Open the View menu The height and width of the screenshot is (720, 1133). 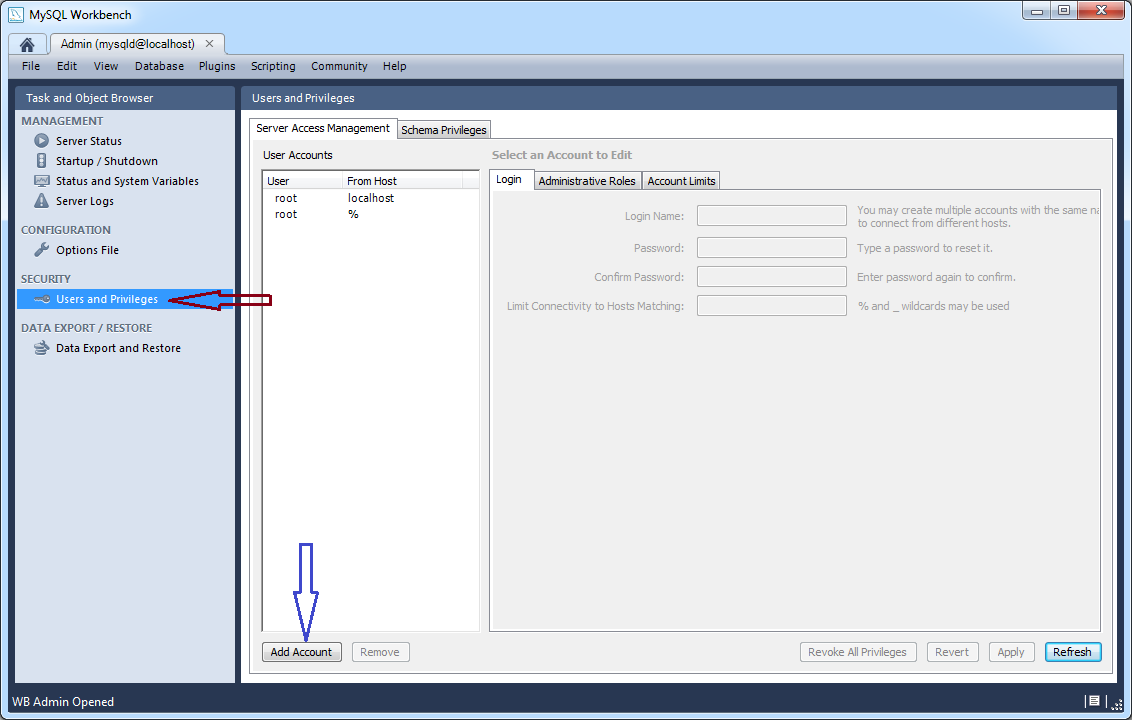pyautogui.click(x=105, y=66)
